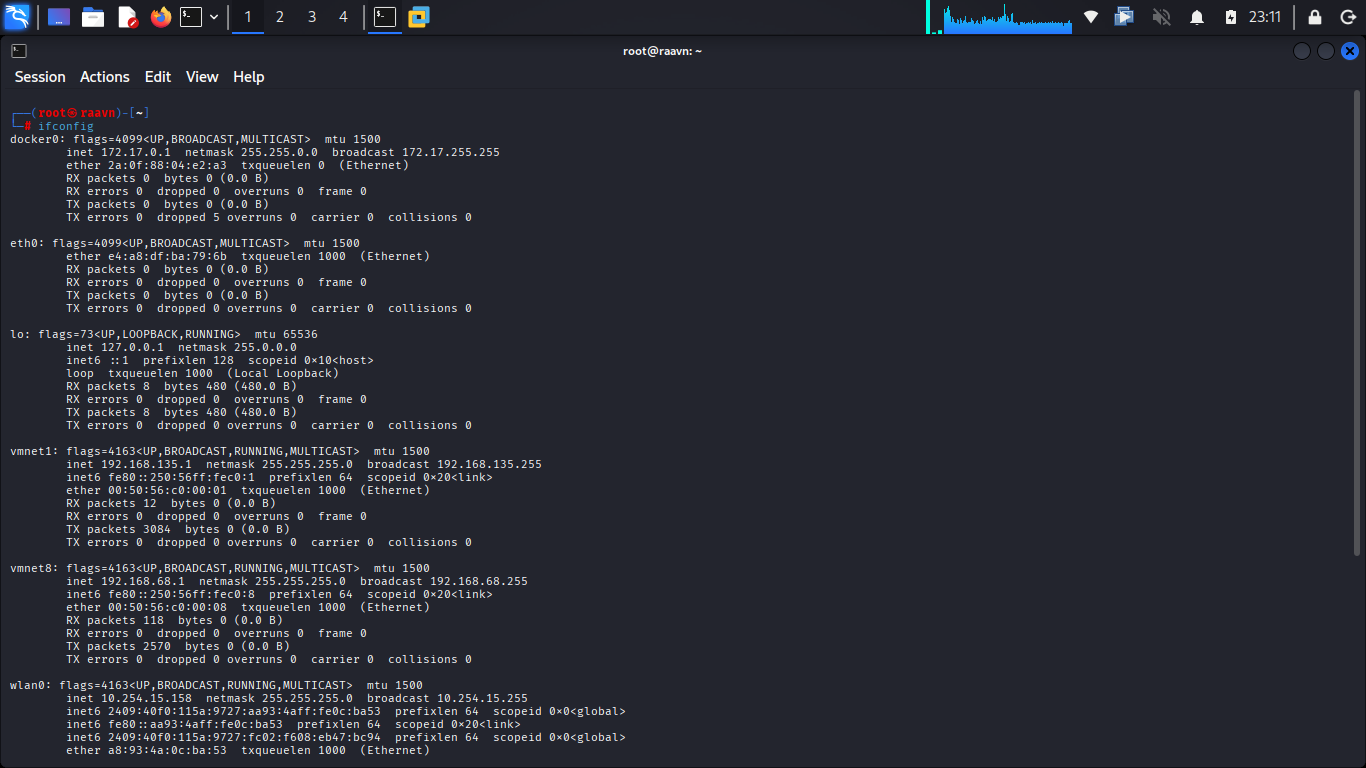This screenshot has height=768, width=1366.
Task: Switch to workspace 4
Action: point(344,17)
